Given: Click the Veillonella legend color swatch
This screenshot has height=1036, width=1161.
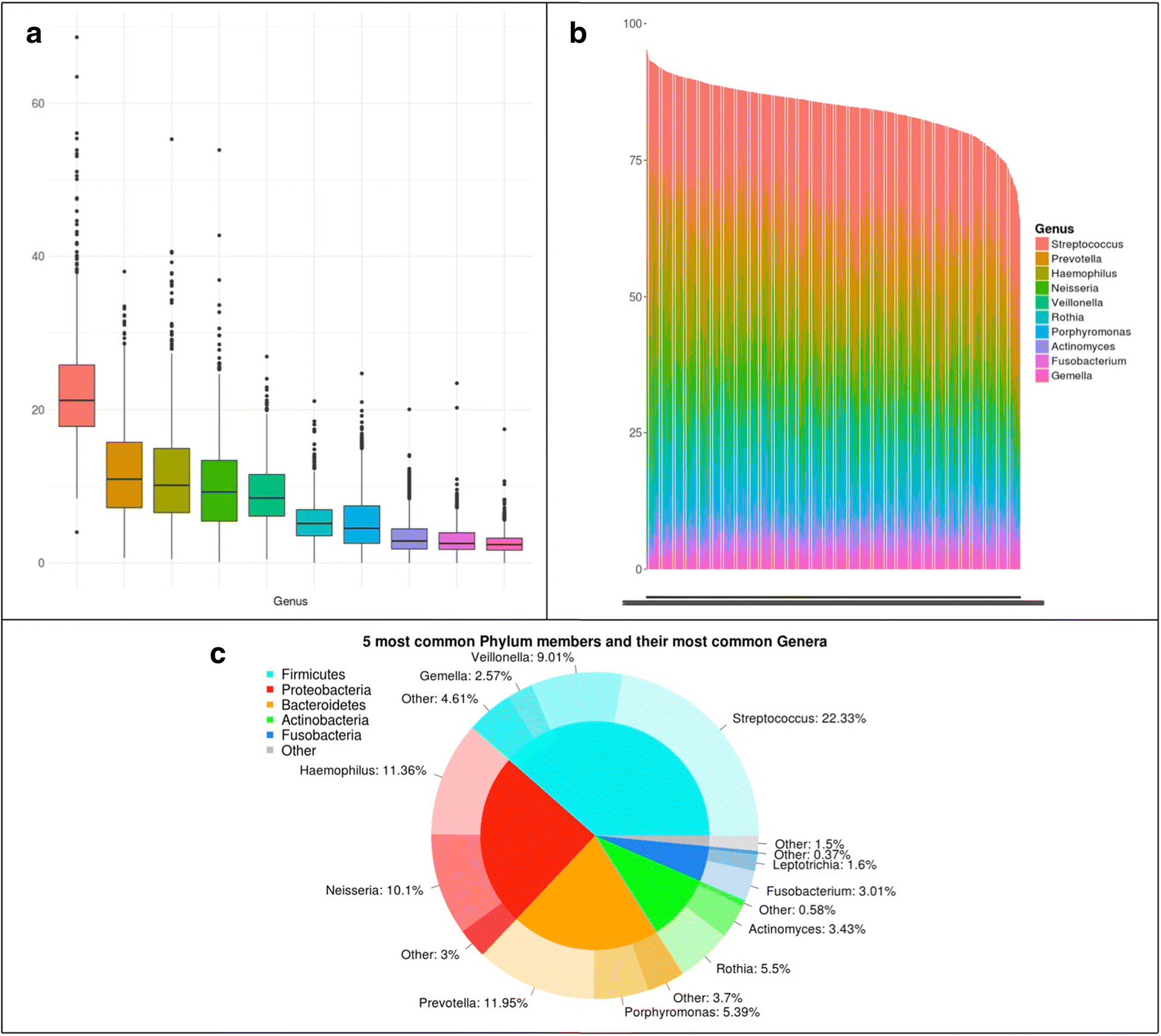Looking at the screenshot, I should coord(1042,302).
